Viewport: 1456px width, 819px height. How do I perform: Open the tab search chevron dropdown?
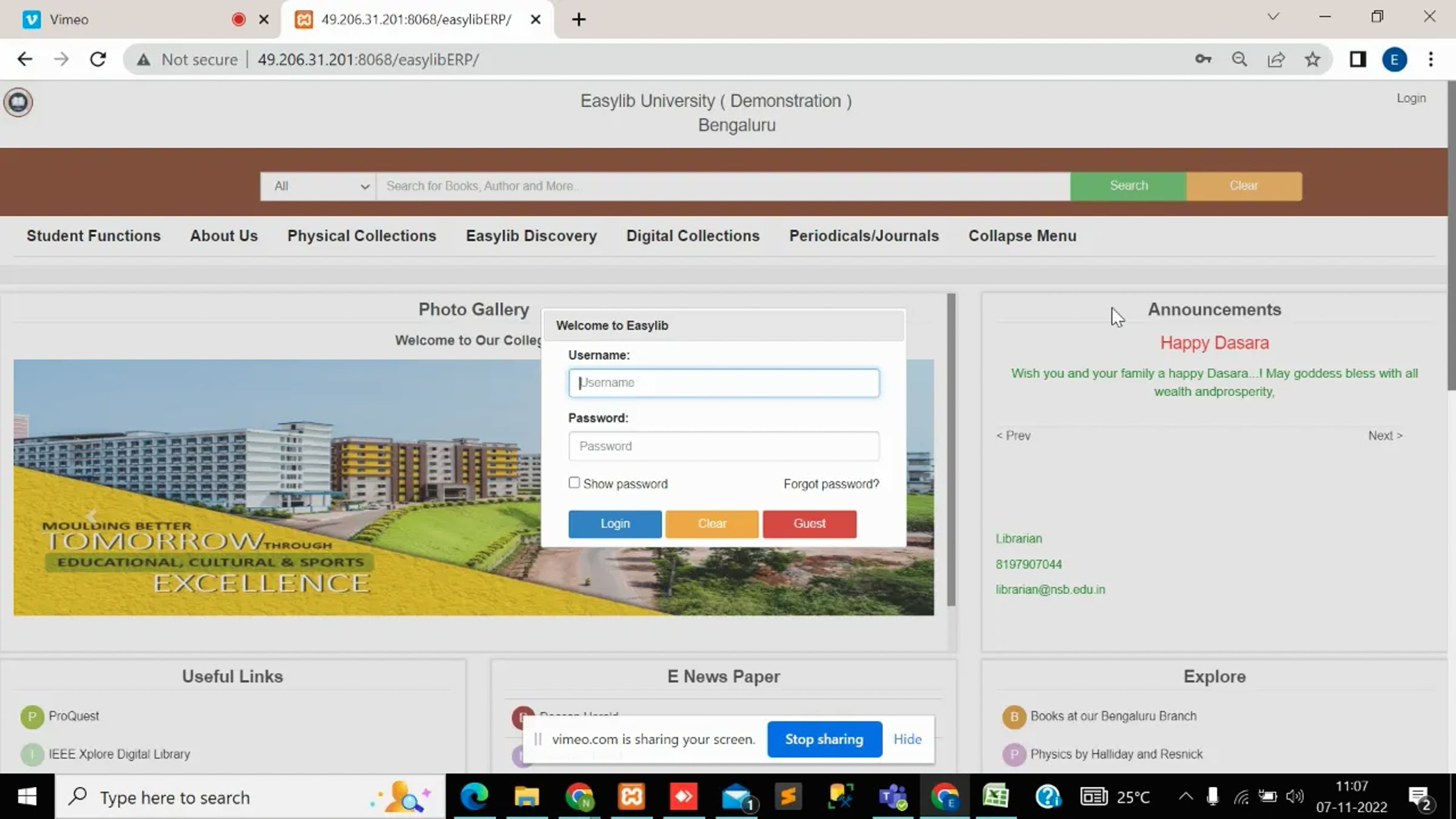(x=1273, y=17)
